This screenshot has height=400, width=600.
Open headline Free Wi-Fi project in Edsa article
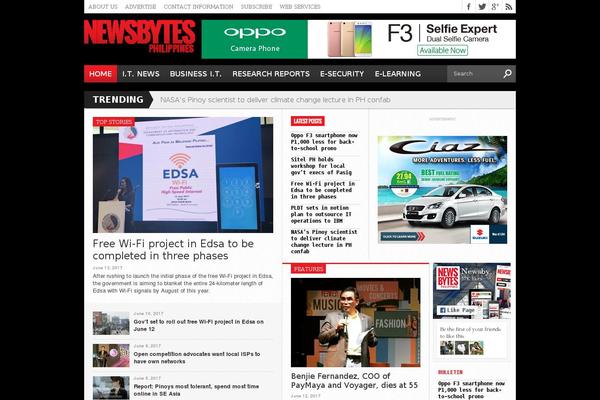click(x=173, y=250)
